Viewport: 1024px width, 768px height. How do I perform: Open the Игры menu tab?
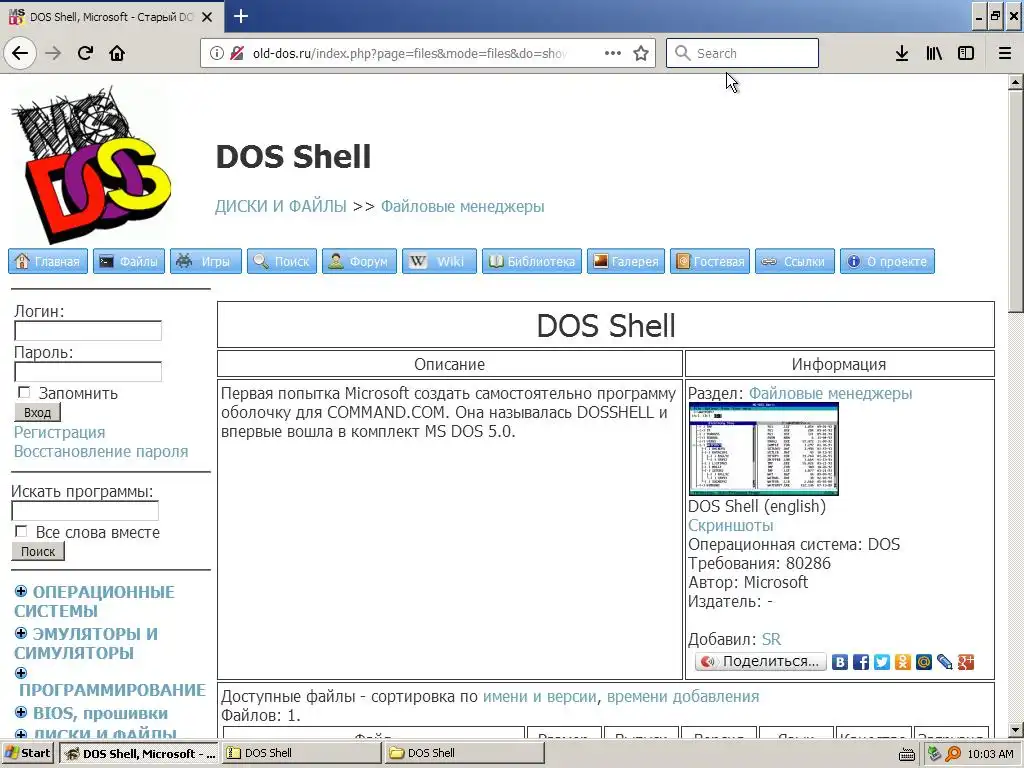(x=206, y=261)
